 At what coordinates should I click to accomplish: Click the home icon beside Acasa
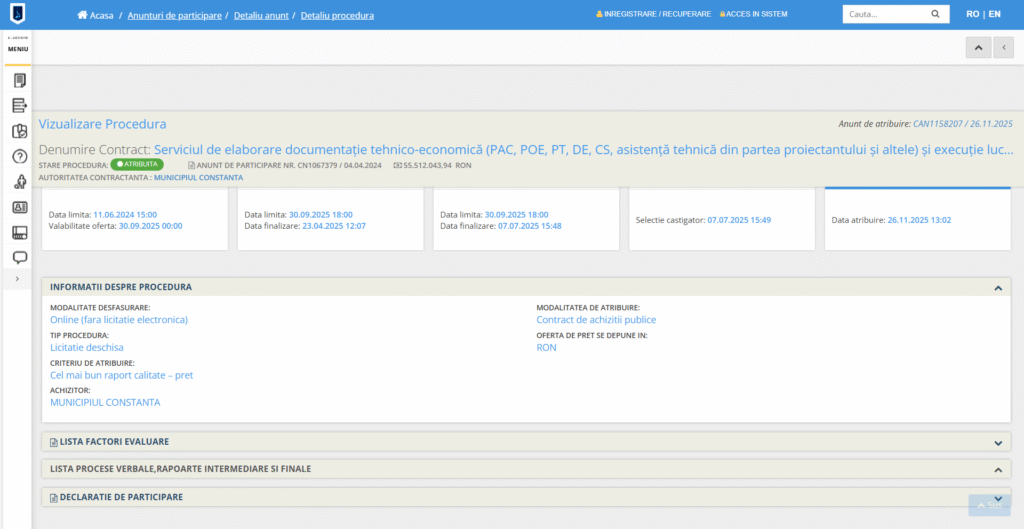[83, 15]
